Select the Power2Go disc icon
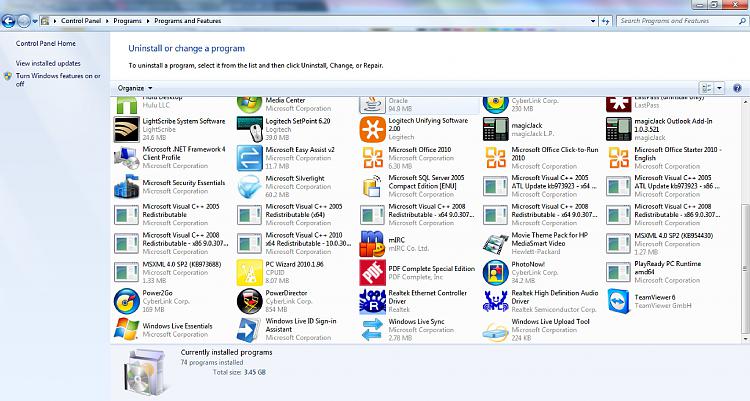 pyautogui.click(x=126, y=301)
